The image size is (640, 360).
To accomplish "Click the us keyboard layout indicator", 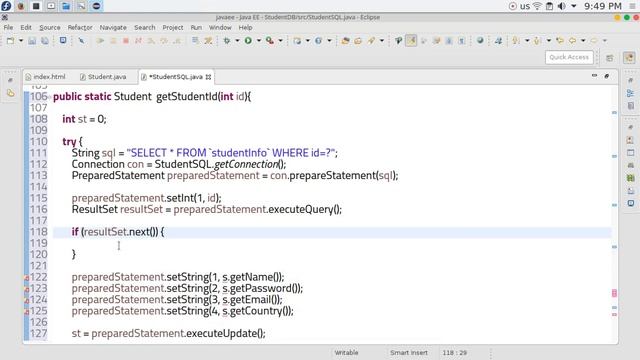I will click(525, 6).
